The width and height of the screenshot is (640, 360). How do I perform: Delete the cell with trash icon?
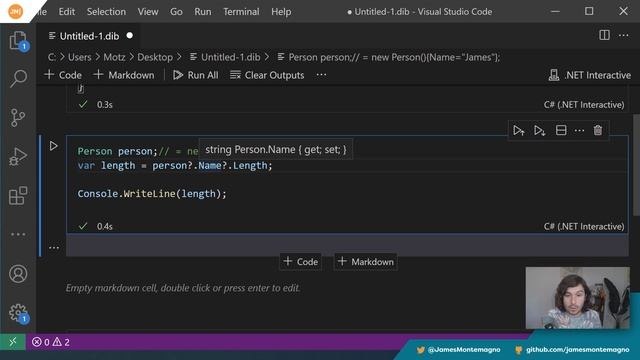[598, 131]
